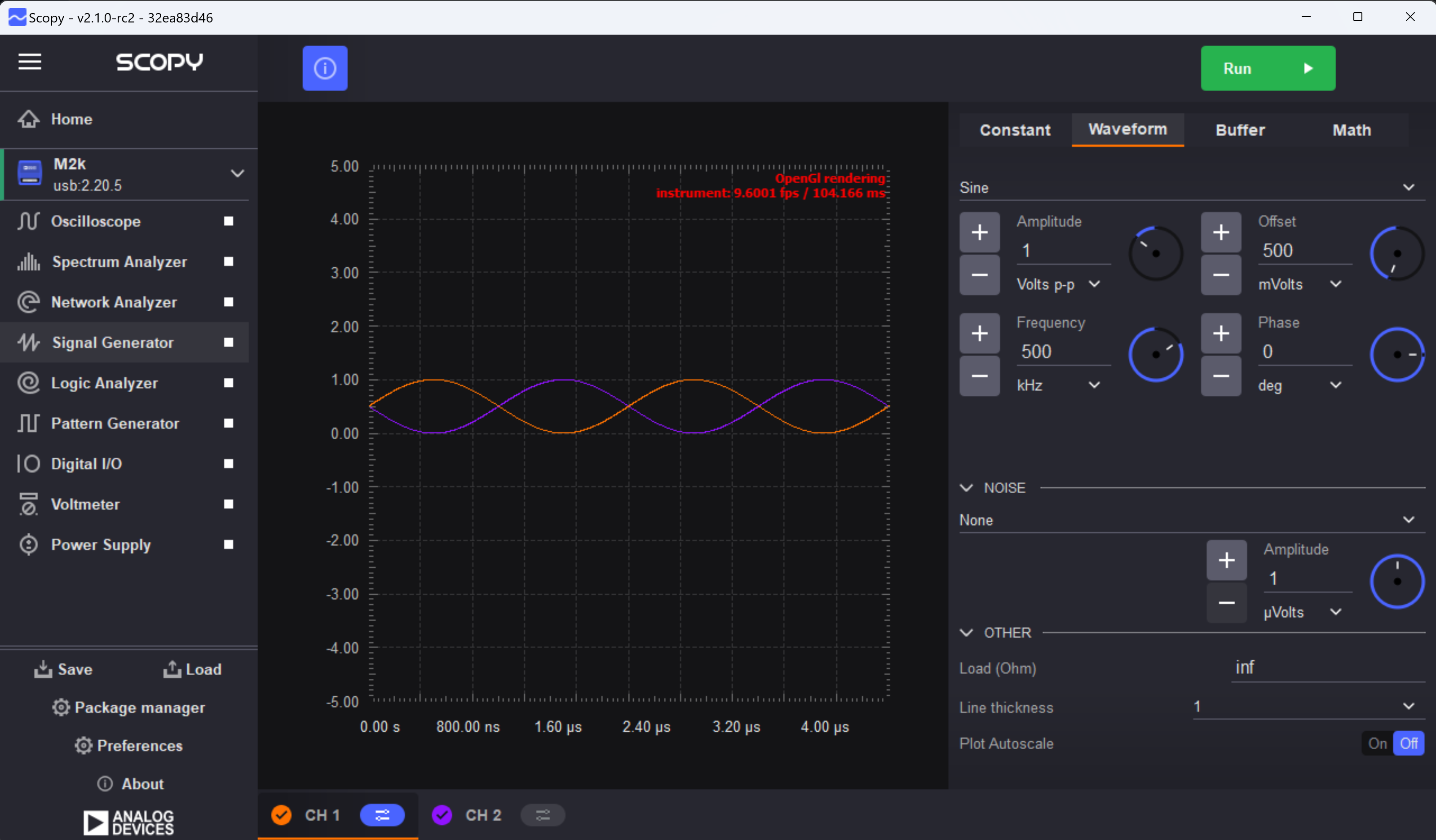
Task: Toggle Oscilloscope run square button
Action: pyautogui.click(x=229, y=221)
